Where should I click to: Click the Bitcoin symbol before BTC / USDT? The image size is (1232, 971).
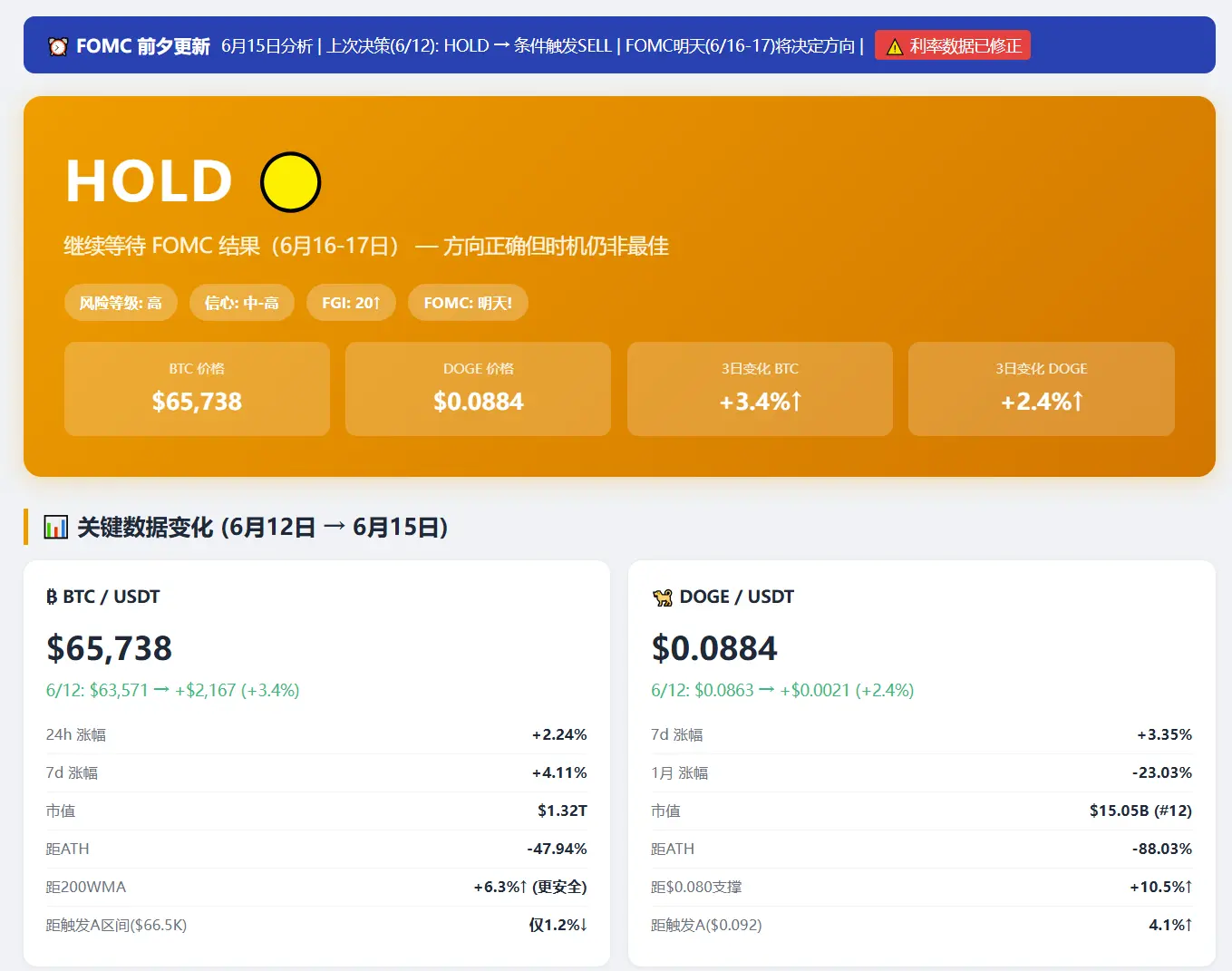52,597
